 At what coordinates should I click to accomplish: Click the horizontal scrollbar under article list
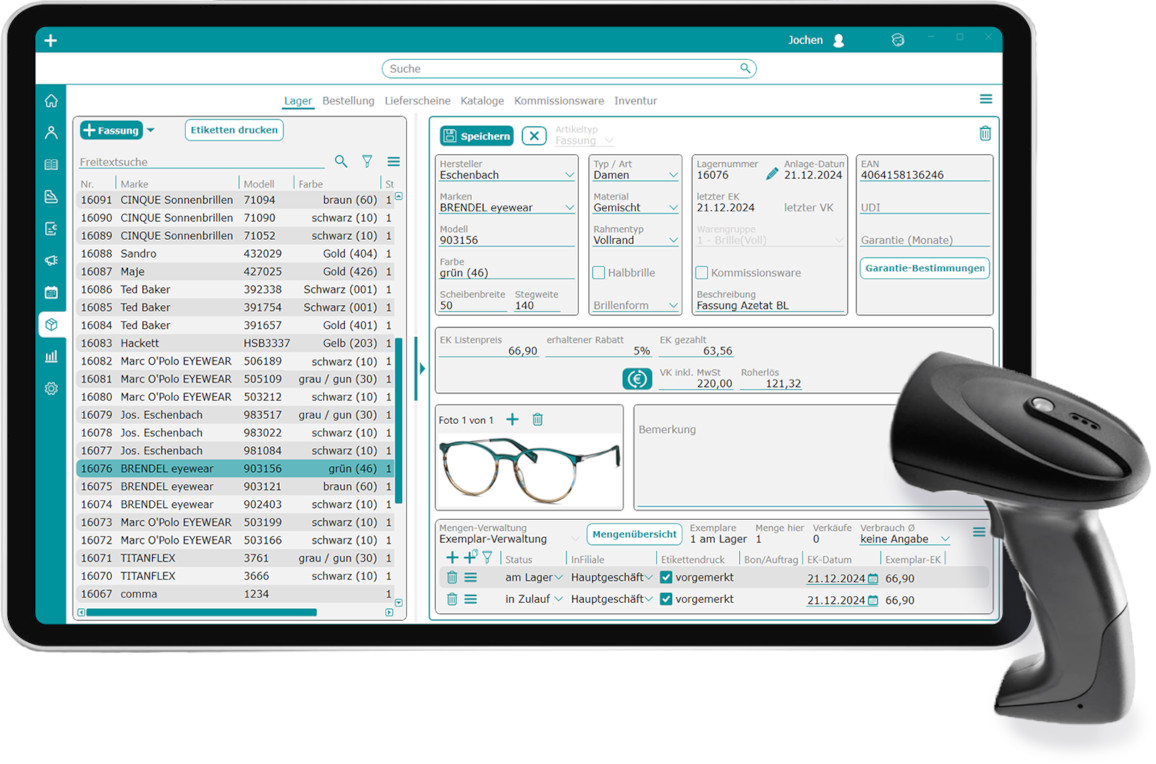[x=200, y=612]
